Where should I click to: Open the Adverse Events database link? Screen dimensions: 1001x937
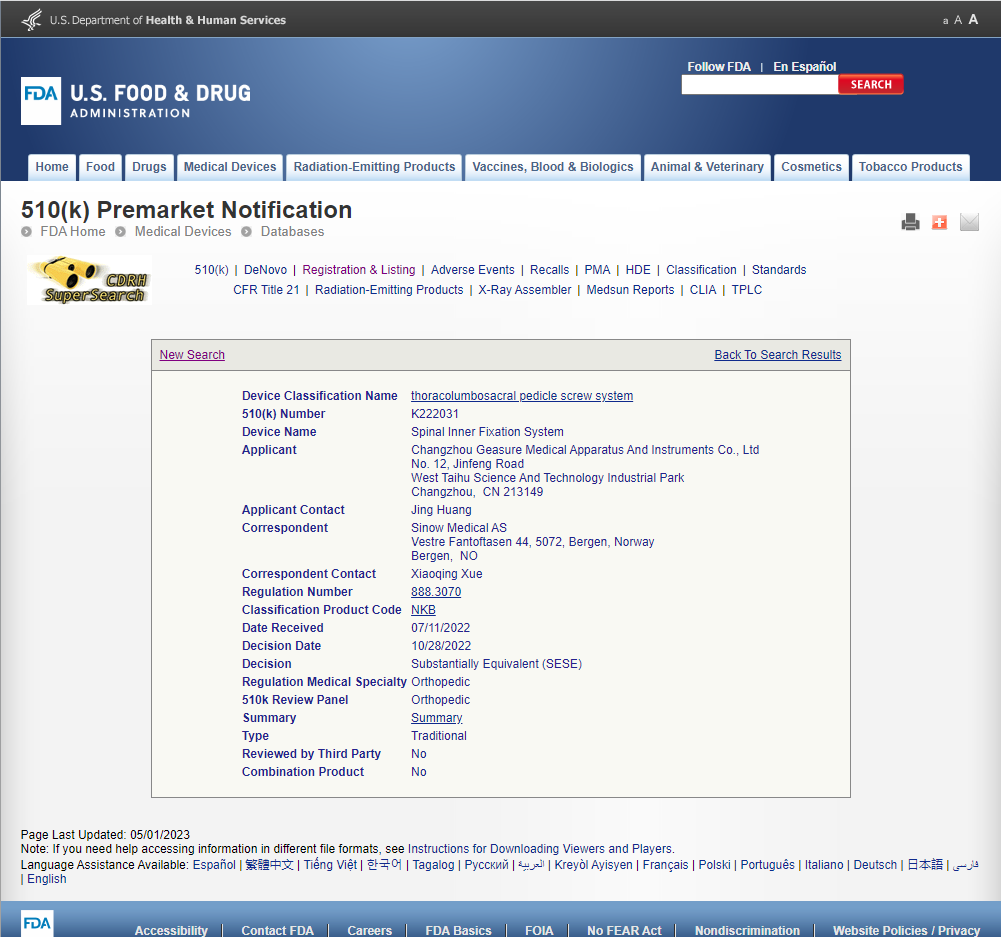pyautogui.click(x=472, y=270)
